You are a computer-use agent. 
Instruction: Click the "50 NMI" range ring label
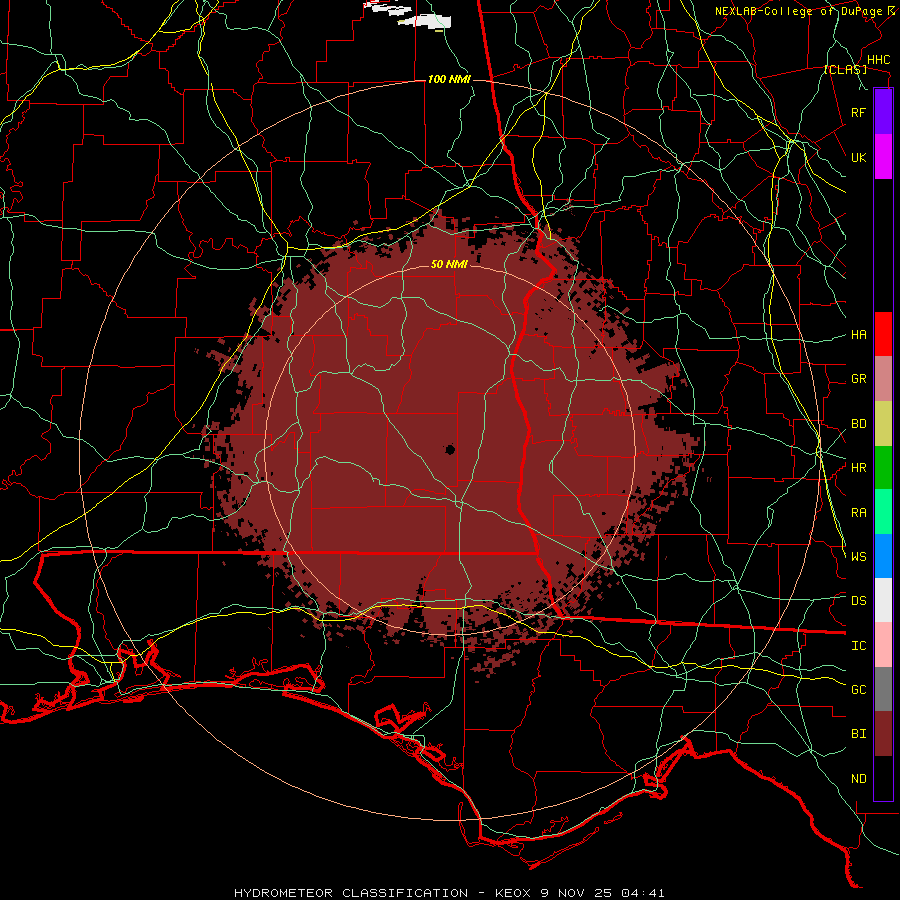pyautogui.click(x=449, y=264)
